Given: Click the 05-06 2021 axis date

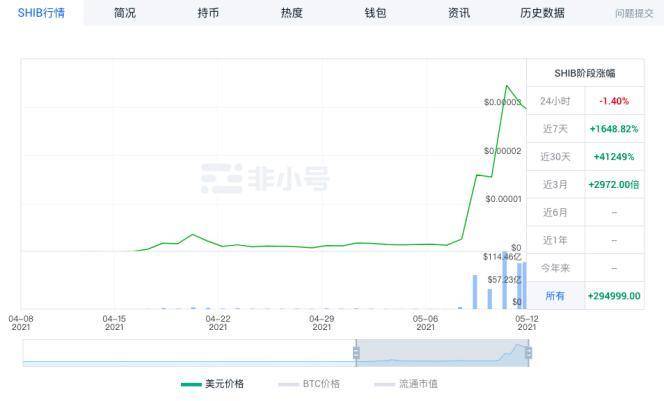Looking at the screenshot, I should (x=425, y=323).
